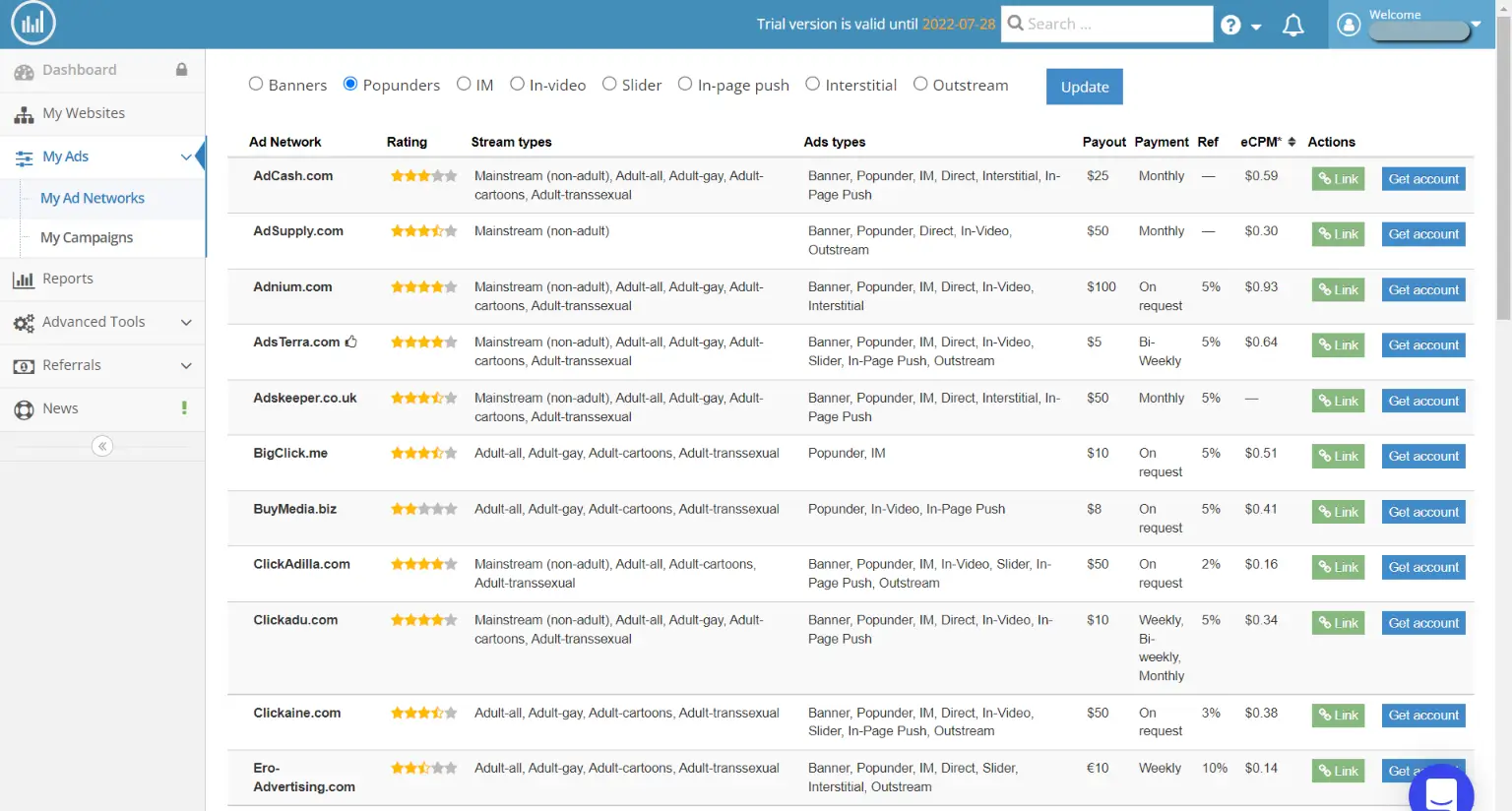Click Get account for Adskeeper.co.uk

point(1423,402)
